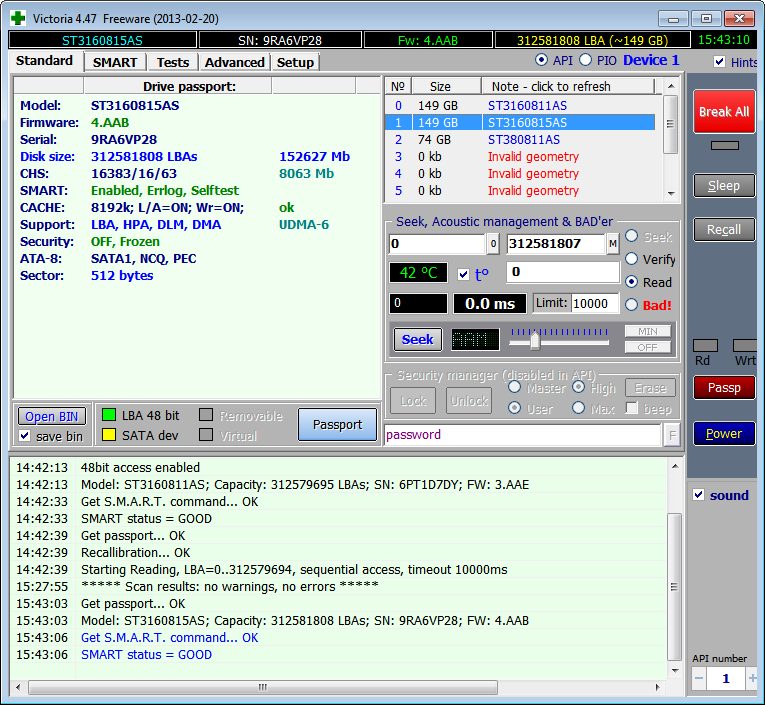Click the password input field
This screenshot has width=765, height=705.
[x=523, y=435]
